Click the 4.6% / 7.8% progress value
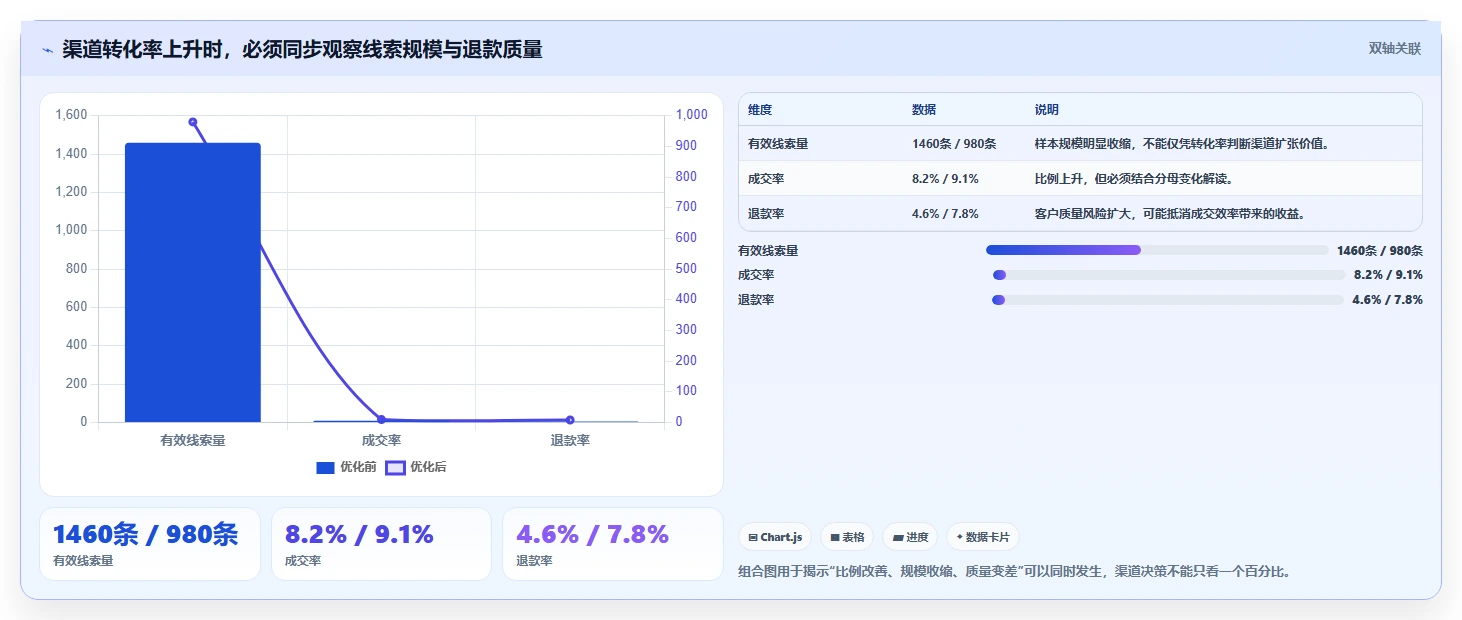Viewport: 1462px width, 620px height. tap(1387, 300)
